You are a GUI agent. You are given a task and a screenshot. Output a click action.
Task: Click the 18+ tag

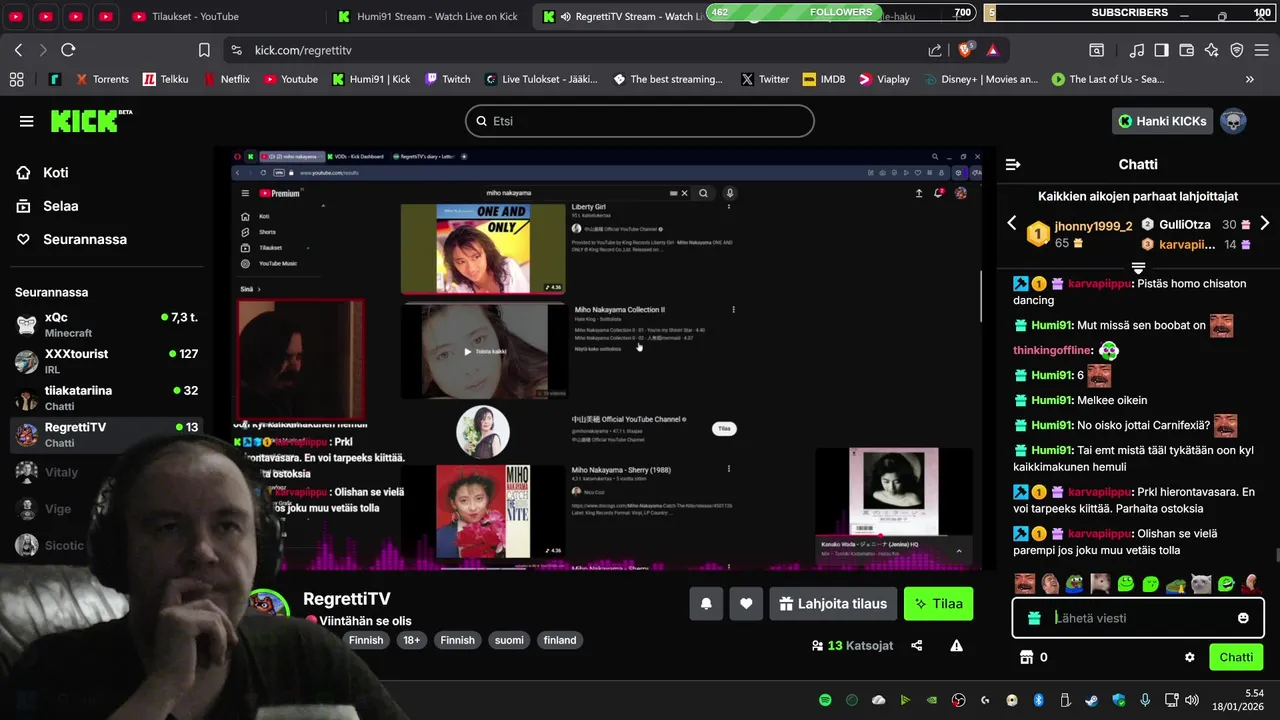(x=411, y=640)
